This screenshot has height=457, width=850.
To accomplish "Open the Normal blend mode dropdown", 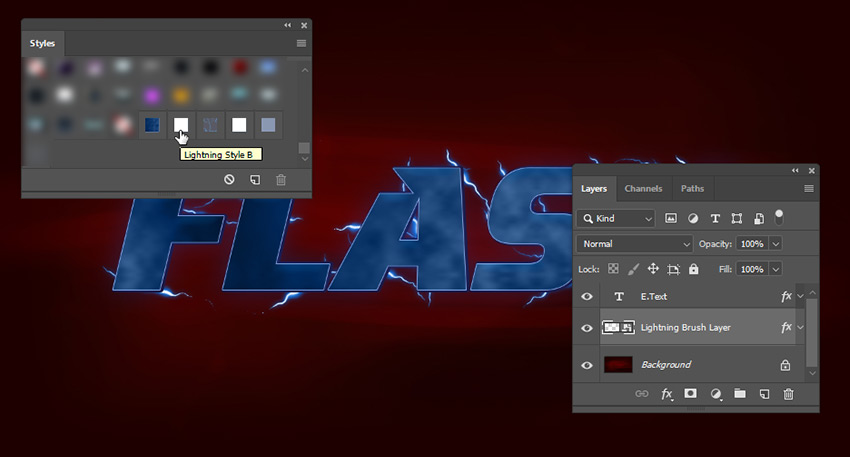I will (x=635, y=244).
